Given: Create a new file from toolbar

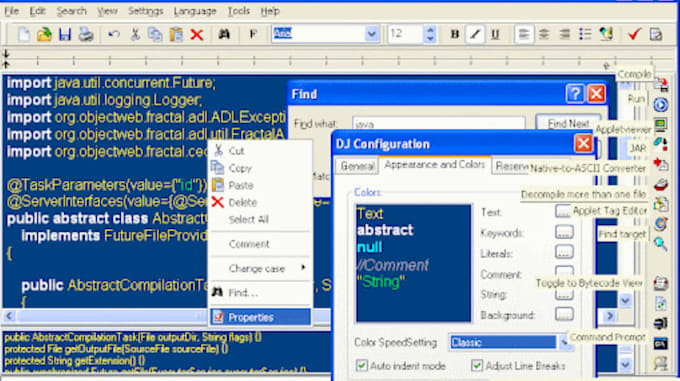Looking at the screenshot, I should (23, 34).
